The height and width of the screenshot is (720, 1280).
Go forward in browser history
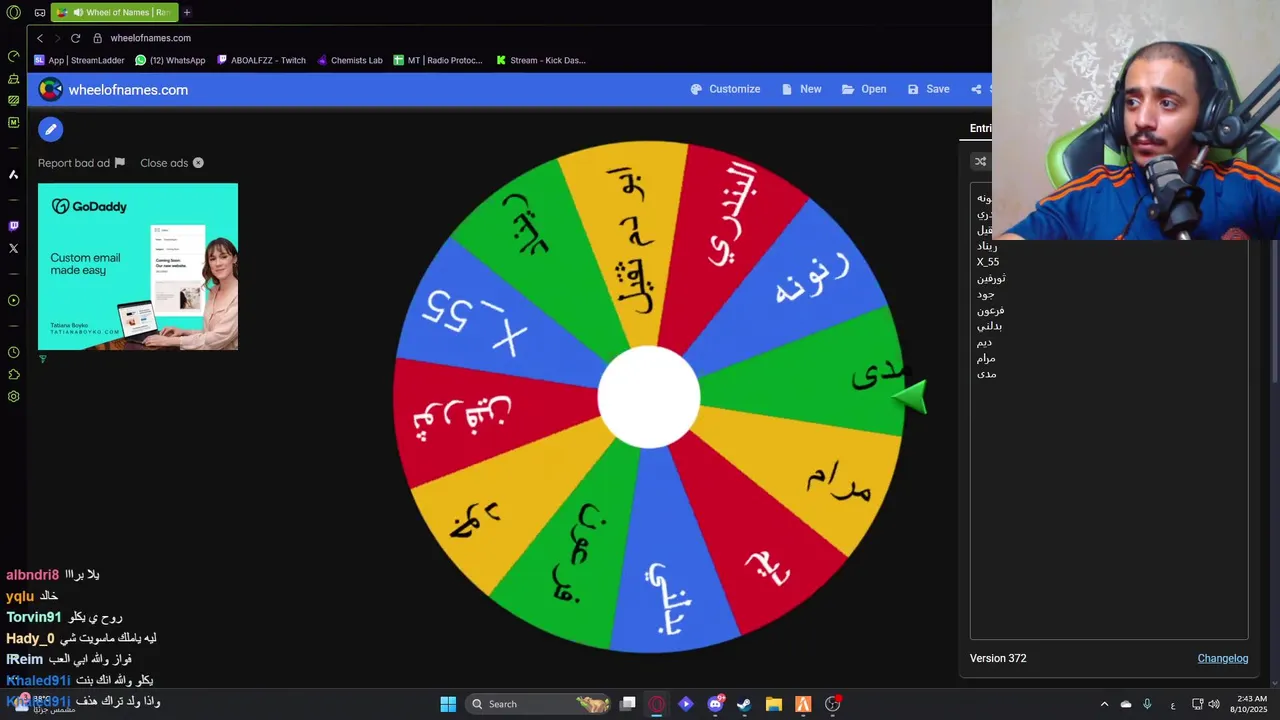[57, 38]
